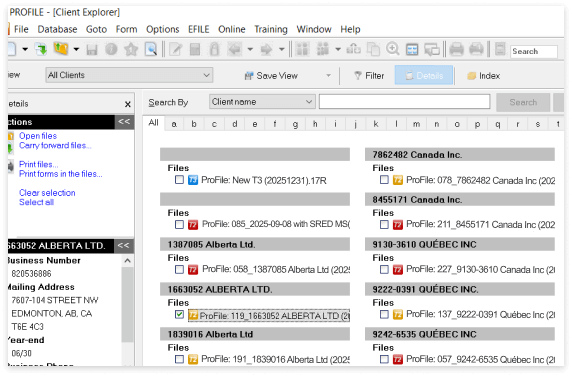The image size is (572, 376).
Task: Click the carry forward files toolbar icon
Action: click(x=41, y=49)
